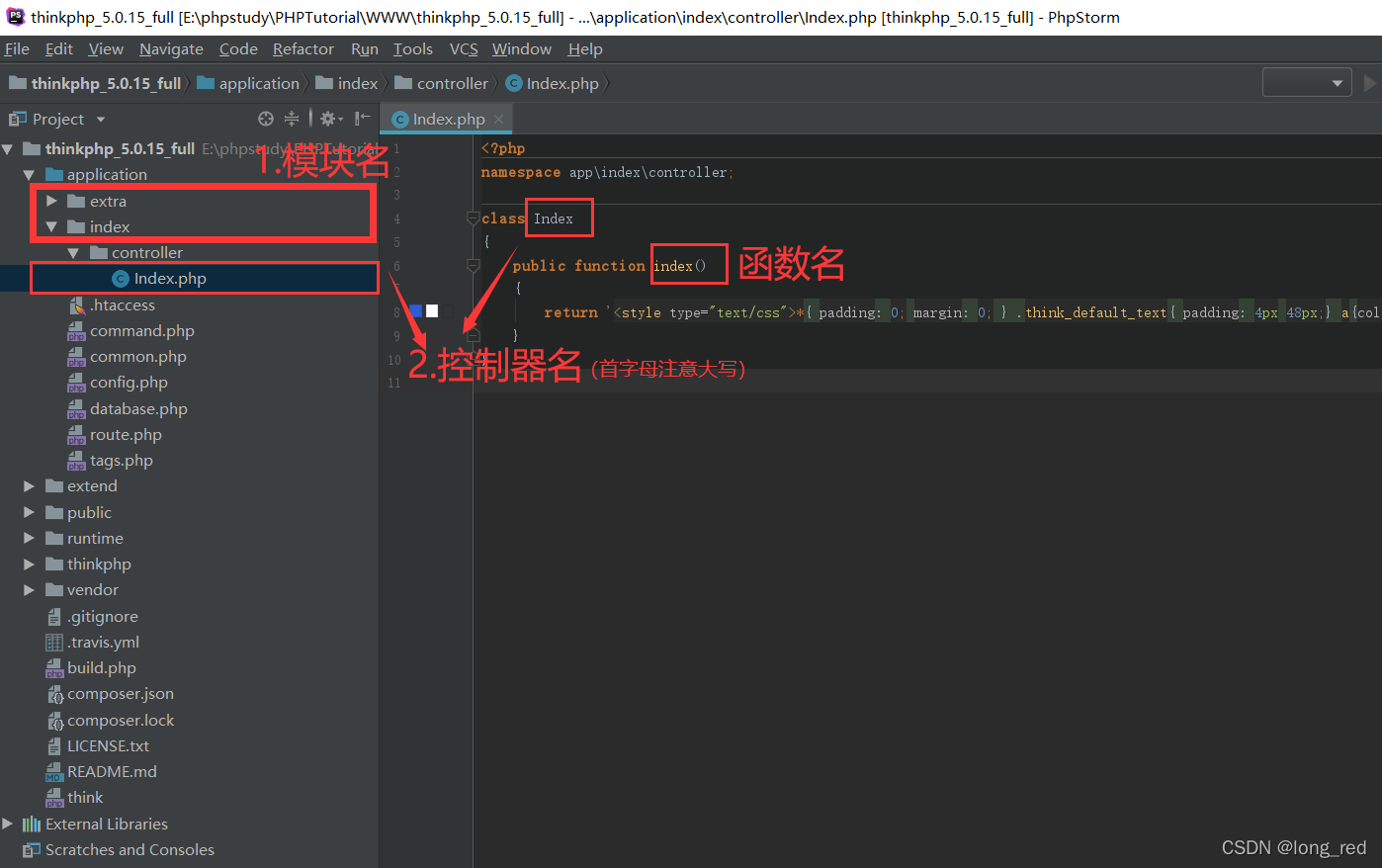Click the application breadcrumb
This screenshot has height=868, width=1382.
pos(248,84)
